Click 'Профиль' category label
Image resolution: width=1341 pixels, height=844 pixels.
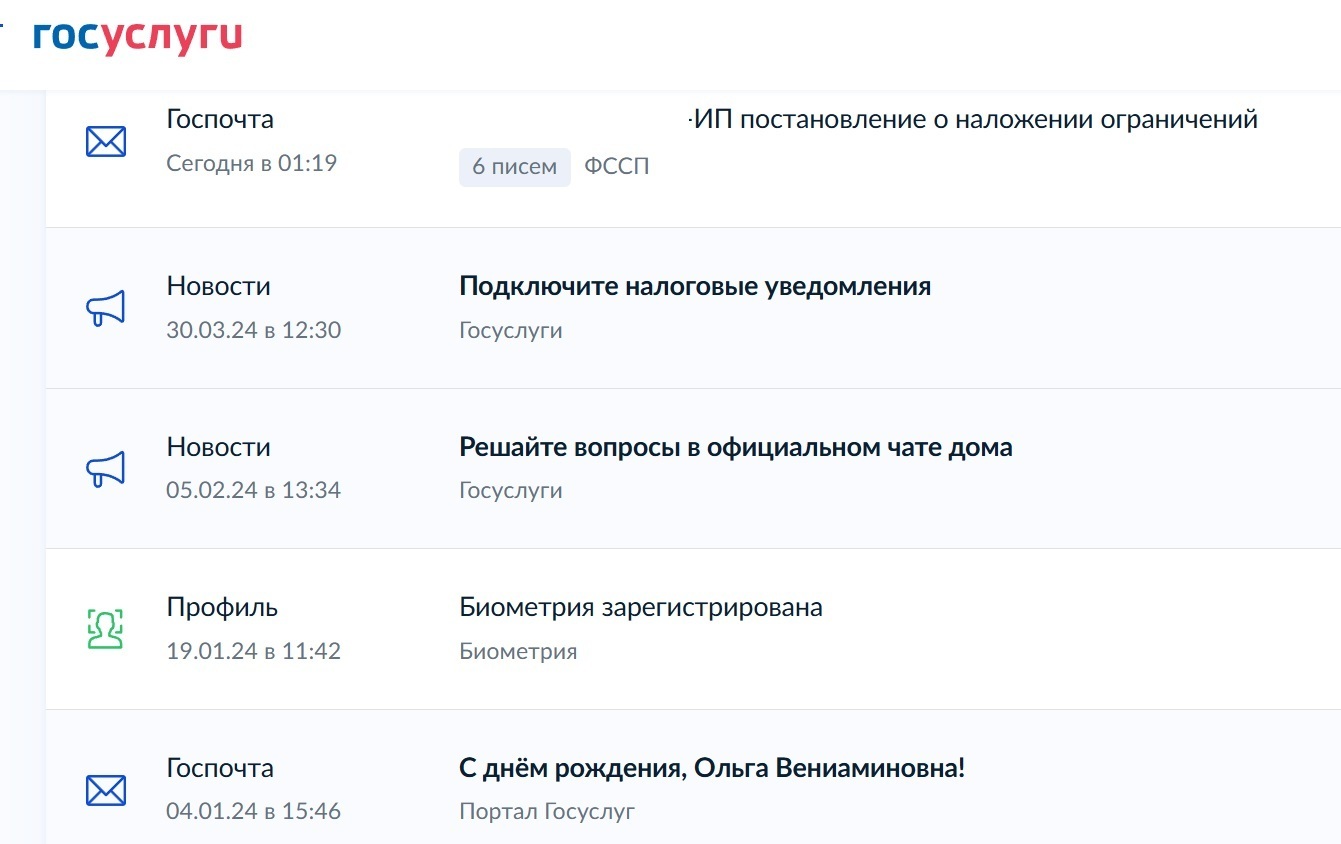click(x=222, y=607)
